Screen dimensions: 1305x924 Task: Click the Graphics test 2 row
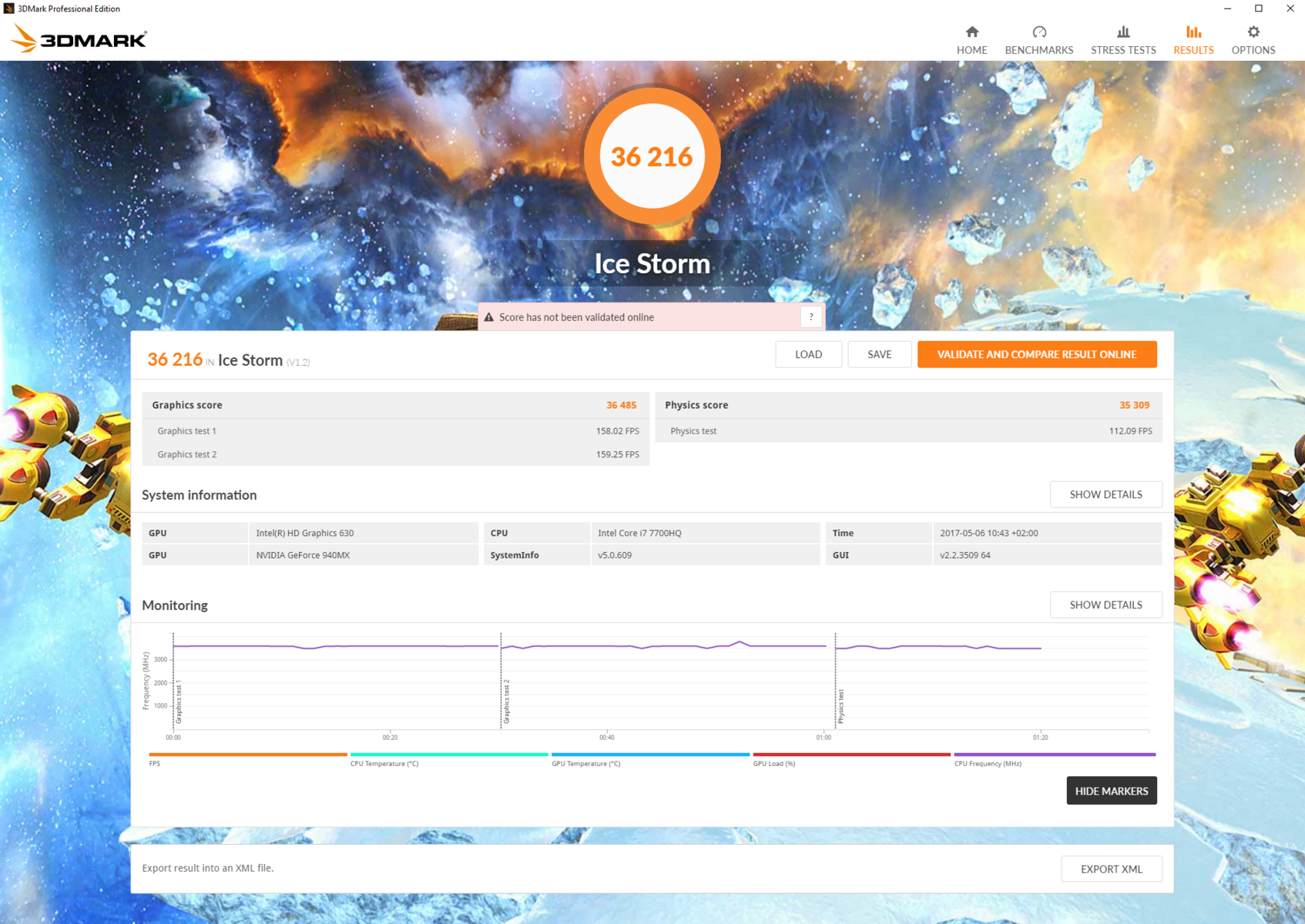pos(396,454)
